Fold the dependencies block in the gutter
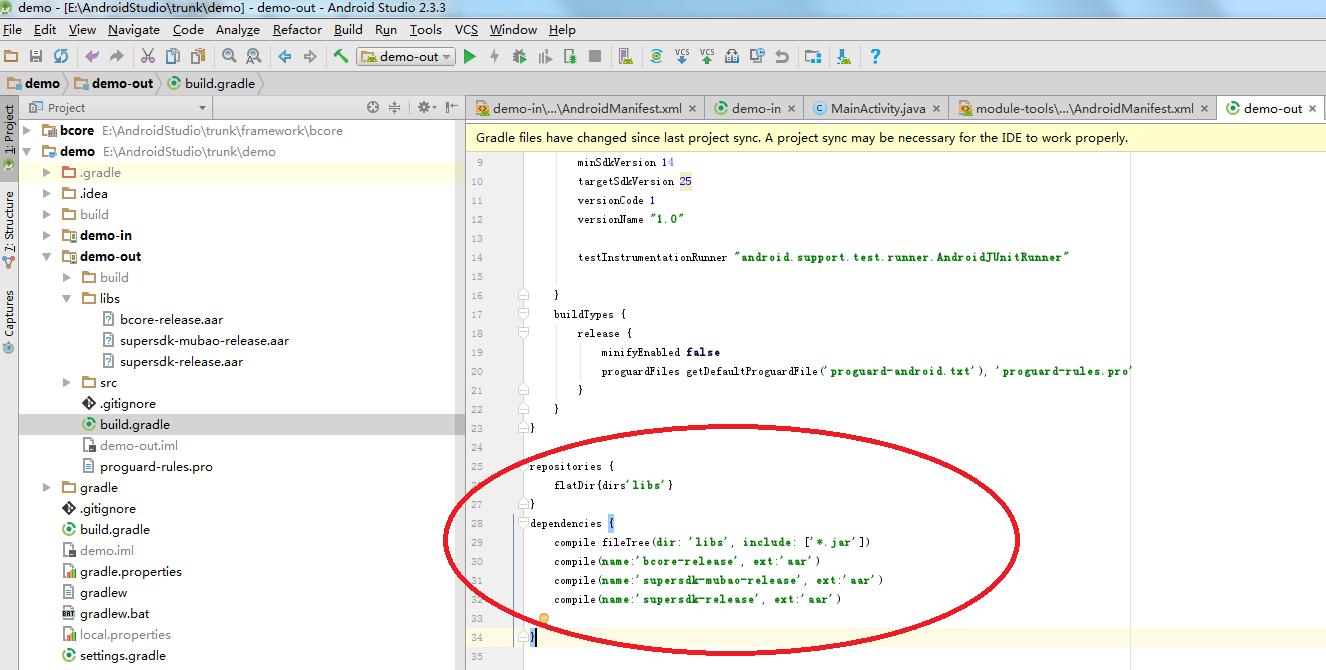 (522, 523)
